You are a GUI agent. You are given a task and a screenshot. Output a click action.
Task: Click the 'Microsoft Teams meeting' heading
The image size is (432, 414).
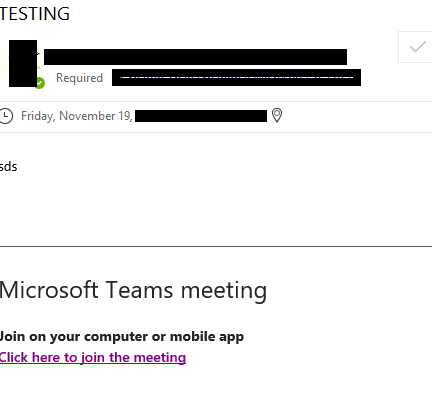(133, 290)
